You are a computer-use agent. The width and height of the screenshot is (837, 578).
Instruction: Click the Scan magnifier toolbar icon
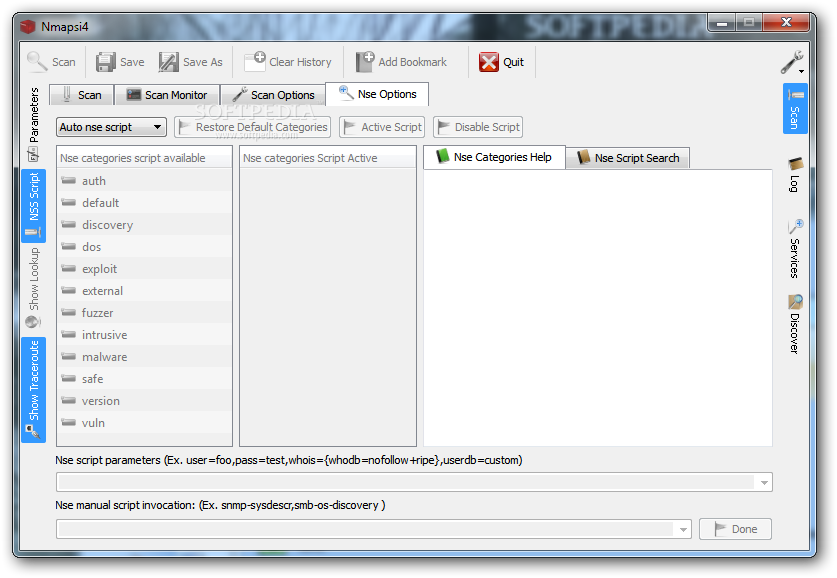click(37, 62)
